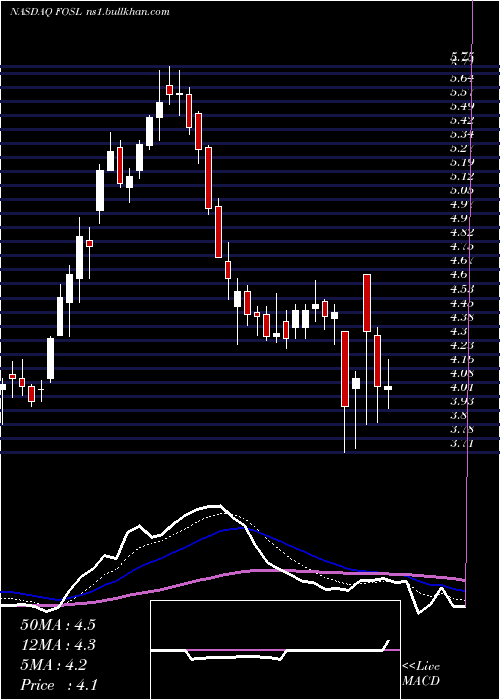Click the 4.82 price axis label
500x700 pixels.
point(462,232)
